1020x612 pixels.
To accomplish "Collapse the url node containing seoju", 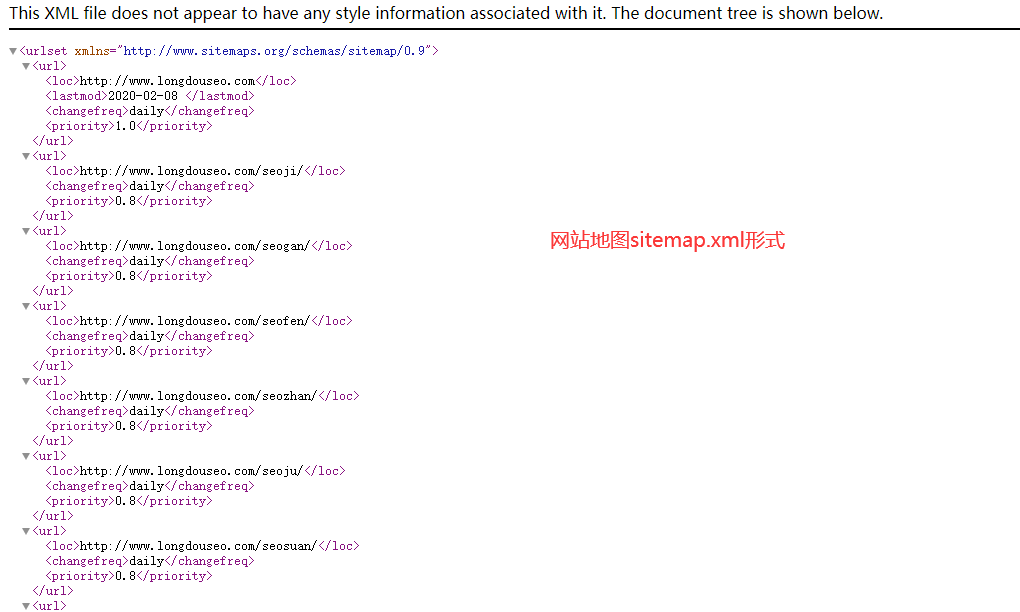I will coord(26,456).
